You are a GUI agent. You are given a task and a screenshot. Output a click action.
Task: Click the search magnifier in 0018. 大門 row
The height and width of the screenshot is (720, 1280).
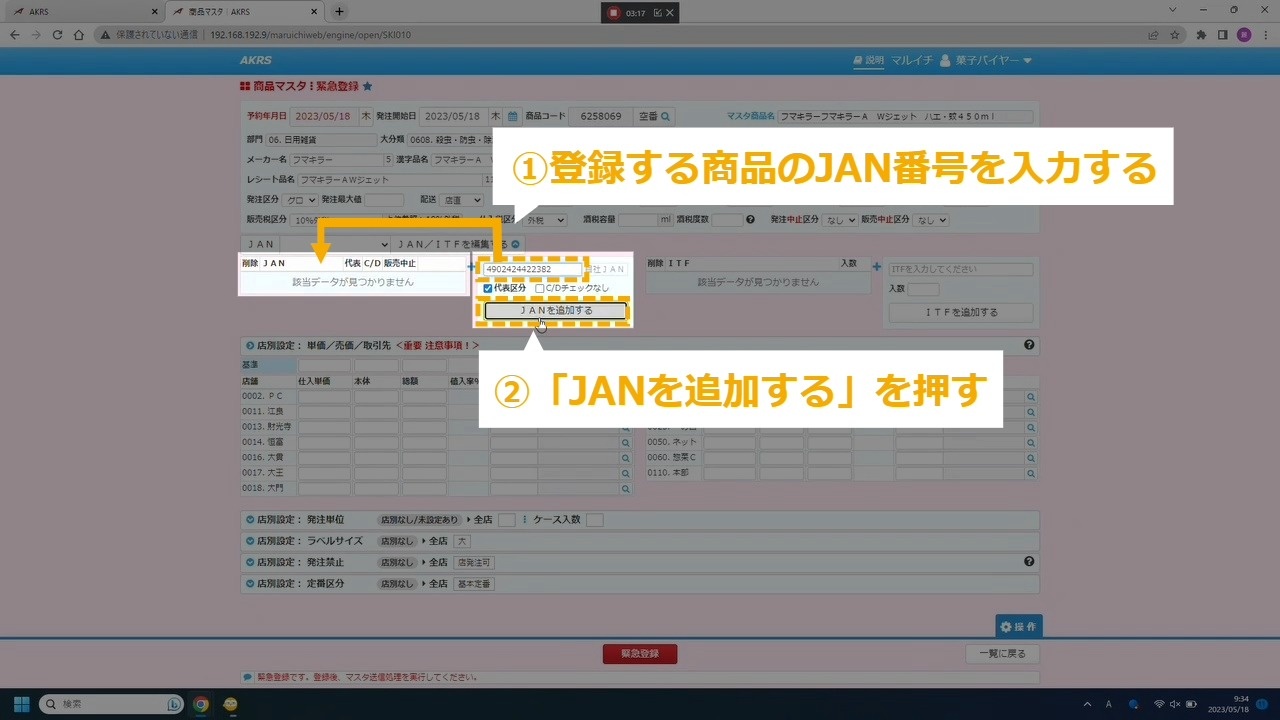[626, 489]
